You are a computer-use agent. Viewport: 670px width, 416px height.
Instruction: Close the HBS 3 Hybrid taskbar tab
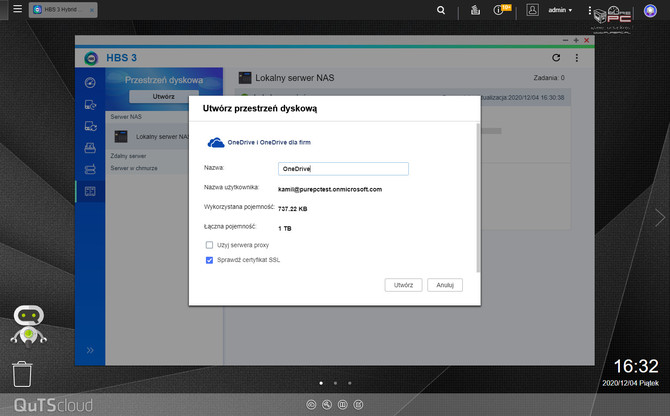pos(91,10)
